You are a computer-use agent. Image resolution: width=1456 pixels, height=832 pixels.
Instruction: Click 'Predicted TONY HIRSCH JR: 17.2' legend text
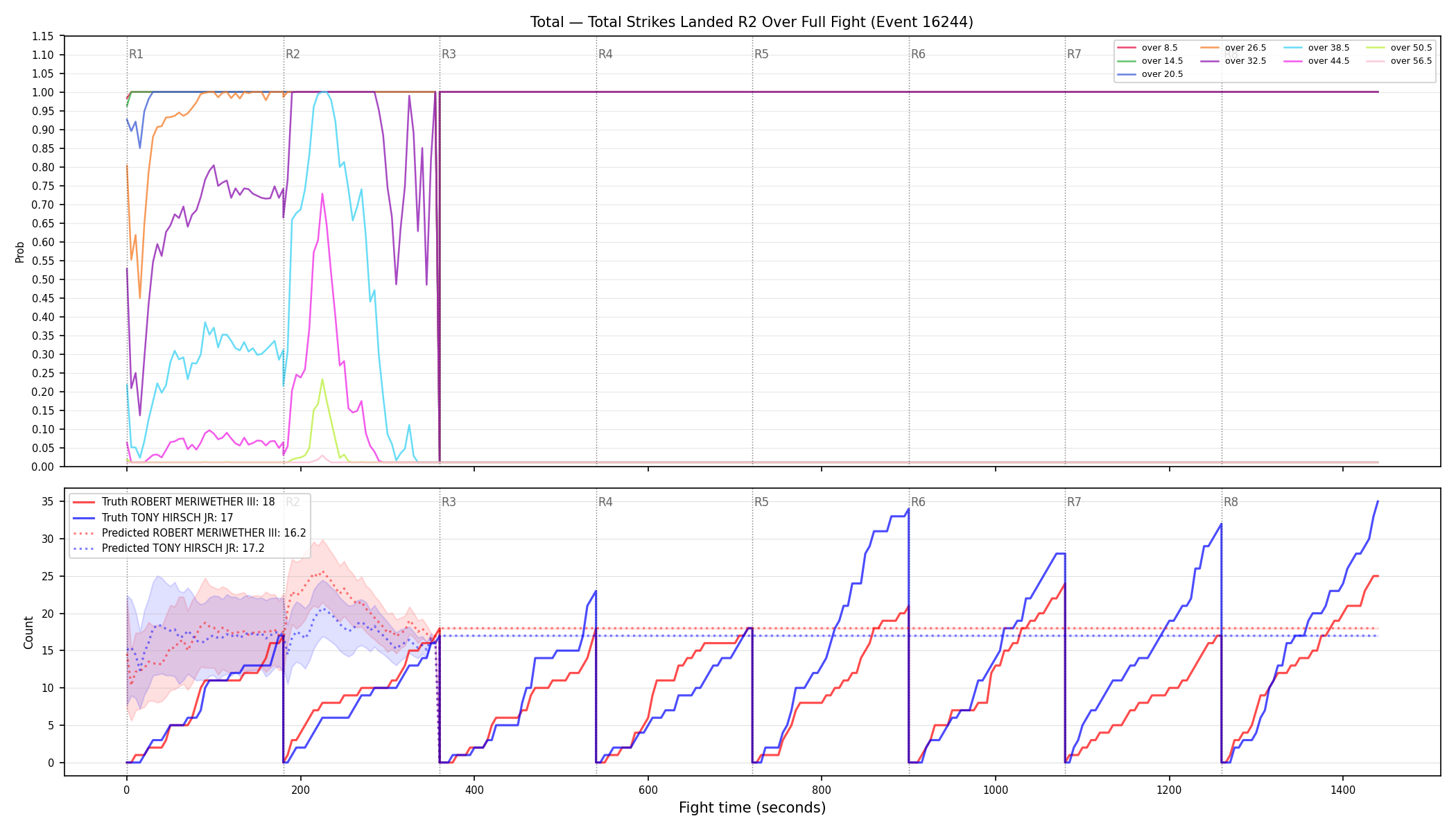tap(183, 548)
